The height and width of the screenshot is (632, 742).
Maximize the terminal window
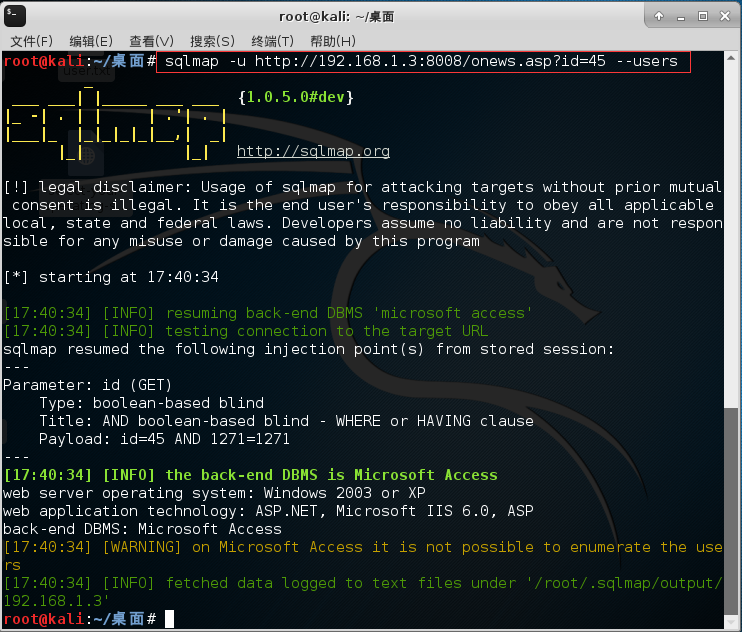[x=703, y=17]
